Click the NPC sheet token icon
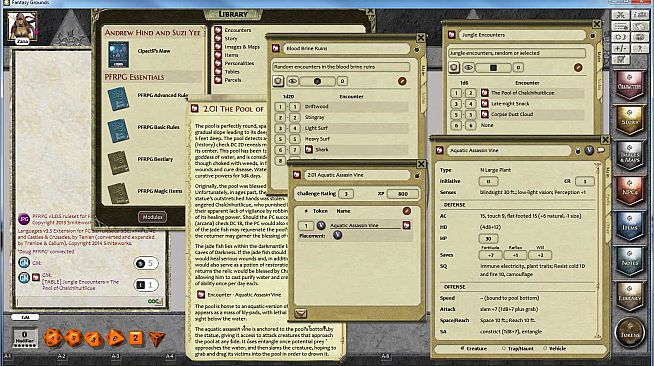654x366 pixels. coord(589,150)
